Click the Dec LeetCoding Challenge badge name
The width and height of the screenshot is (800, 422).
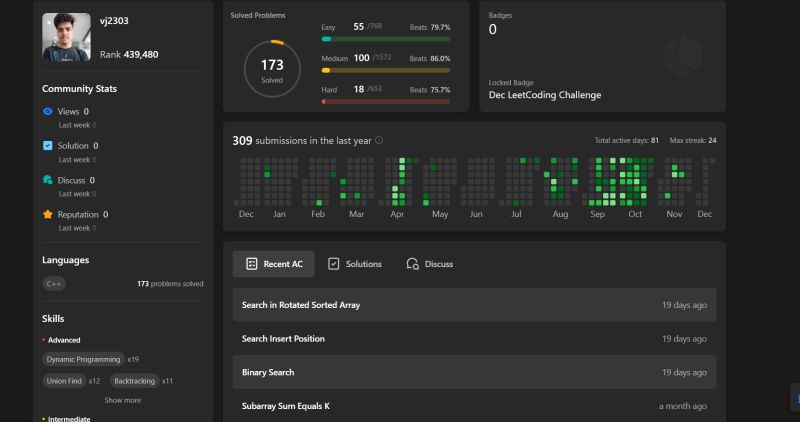(x=545, y=95)
